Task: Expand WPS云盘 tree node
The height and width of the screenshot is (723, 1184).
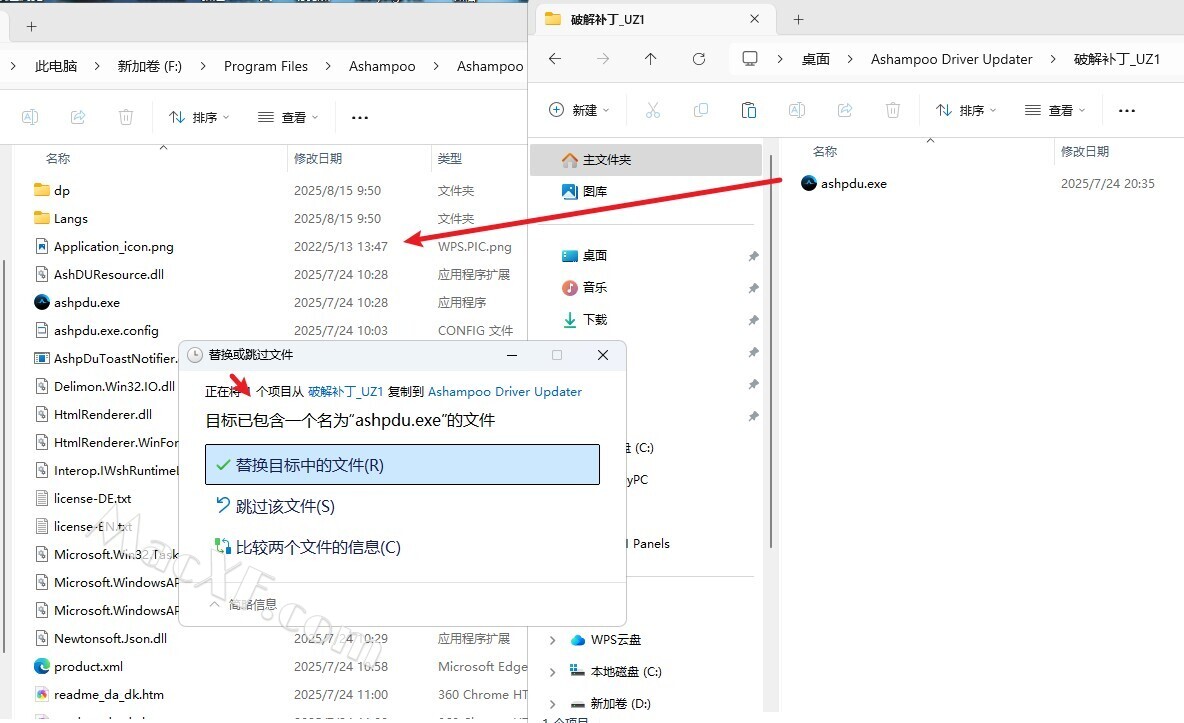Action: click(x=552, y=640)
